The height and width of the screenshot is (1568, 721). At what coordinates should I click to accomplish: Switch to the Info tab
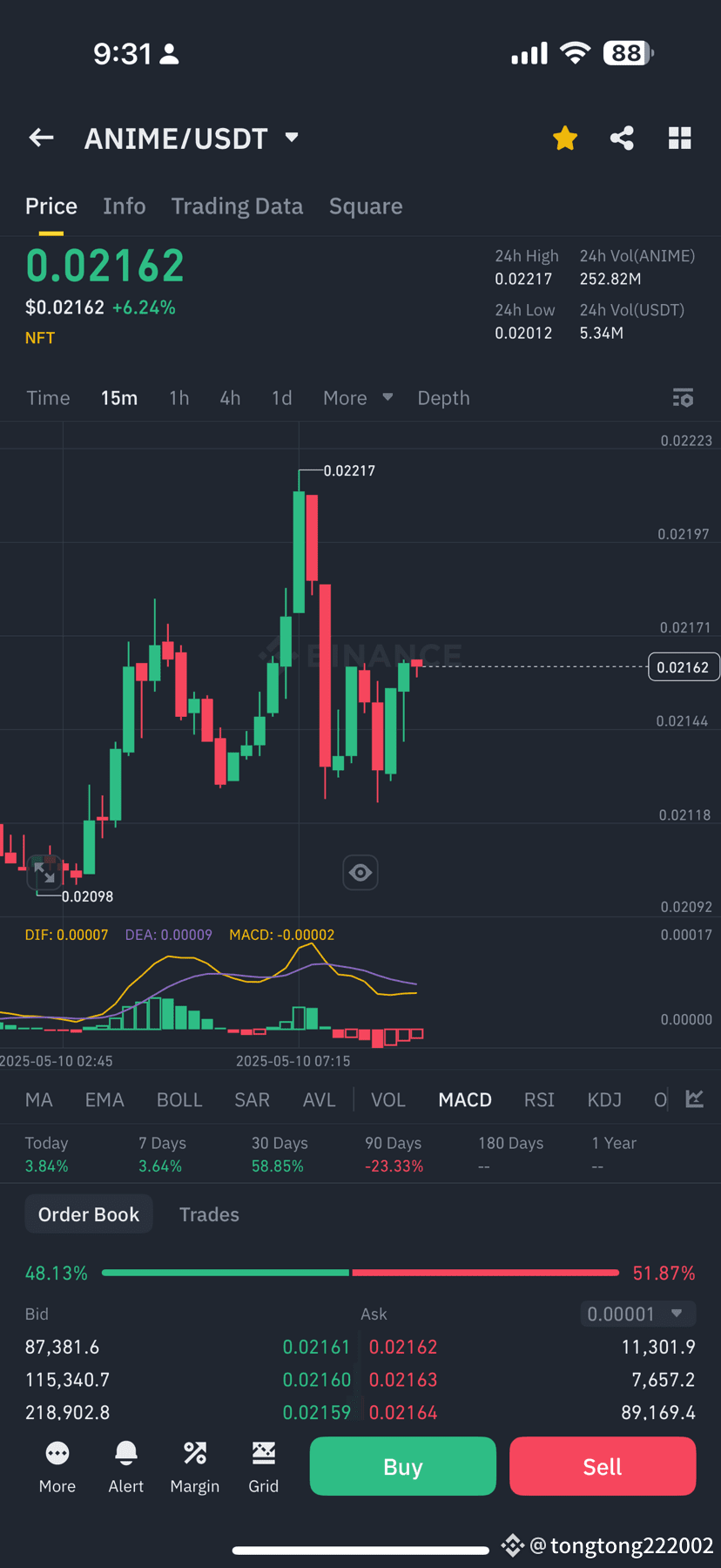tap(125, 206)
